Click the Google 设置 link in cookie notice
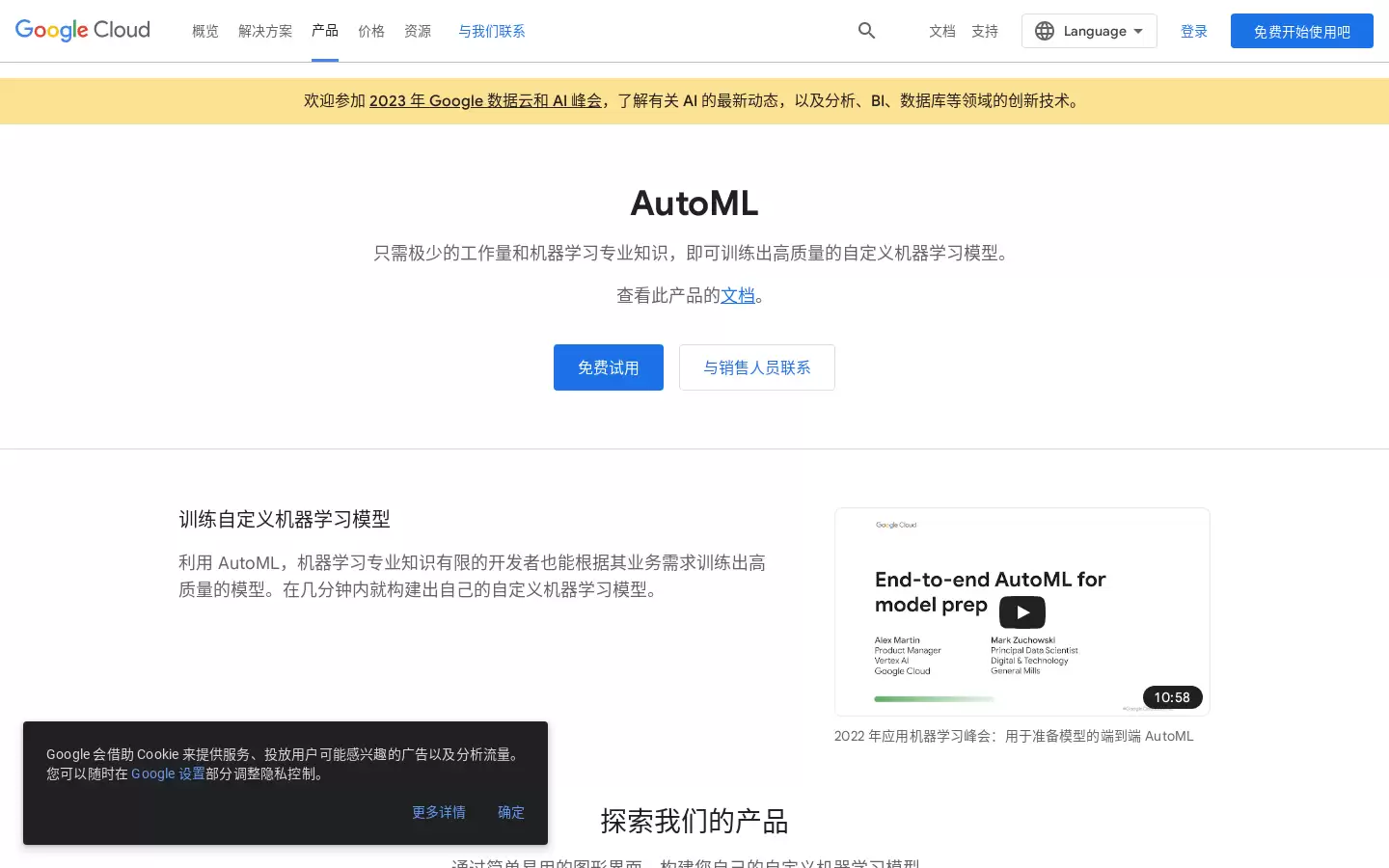This screenshot has width=1389, height=868. pos(168,773)
